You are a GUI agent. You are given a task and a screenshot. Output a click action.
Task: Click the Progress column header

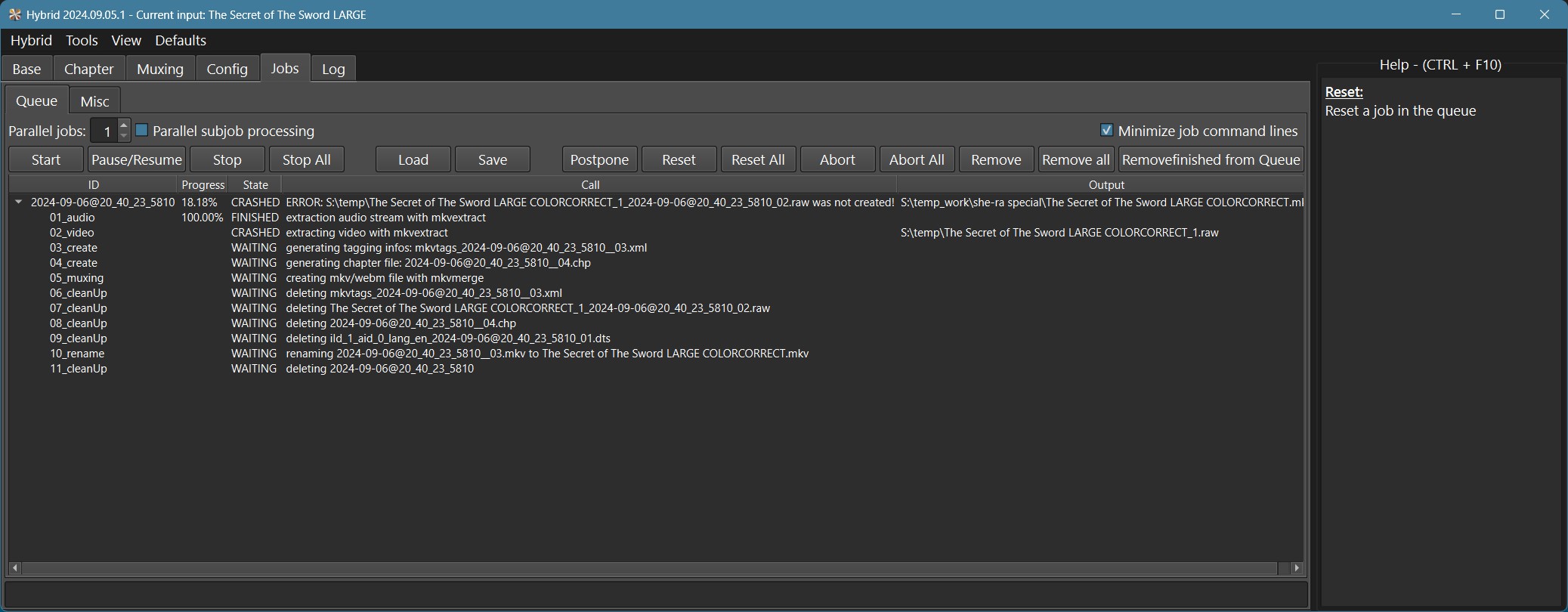[203, 184]
